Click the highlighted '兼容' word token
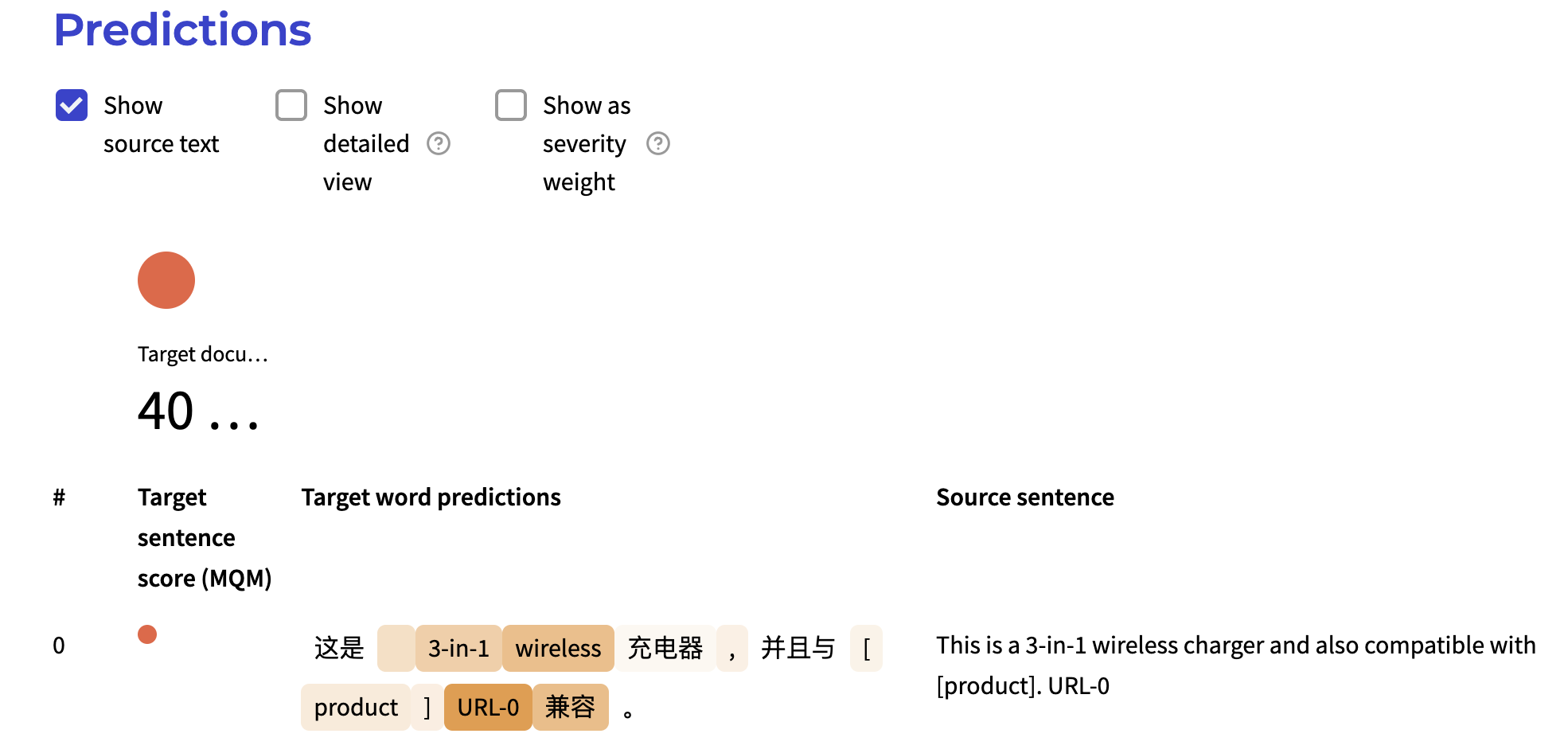 pos(570,707)
